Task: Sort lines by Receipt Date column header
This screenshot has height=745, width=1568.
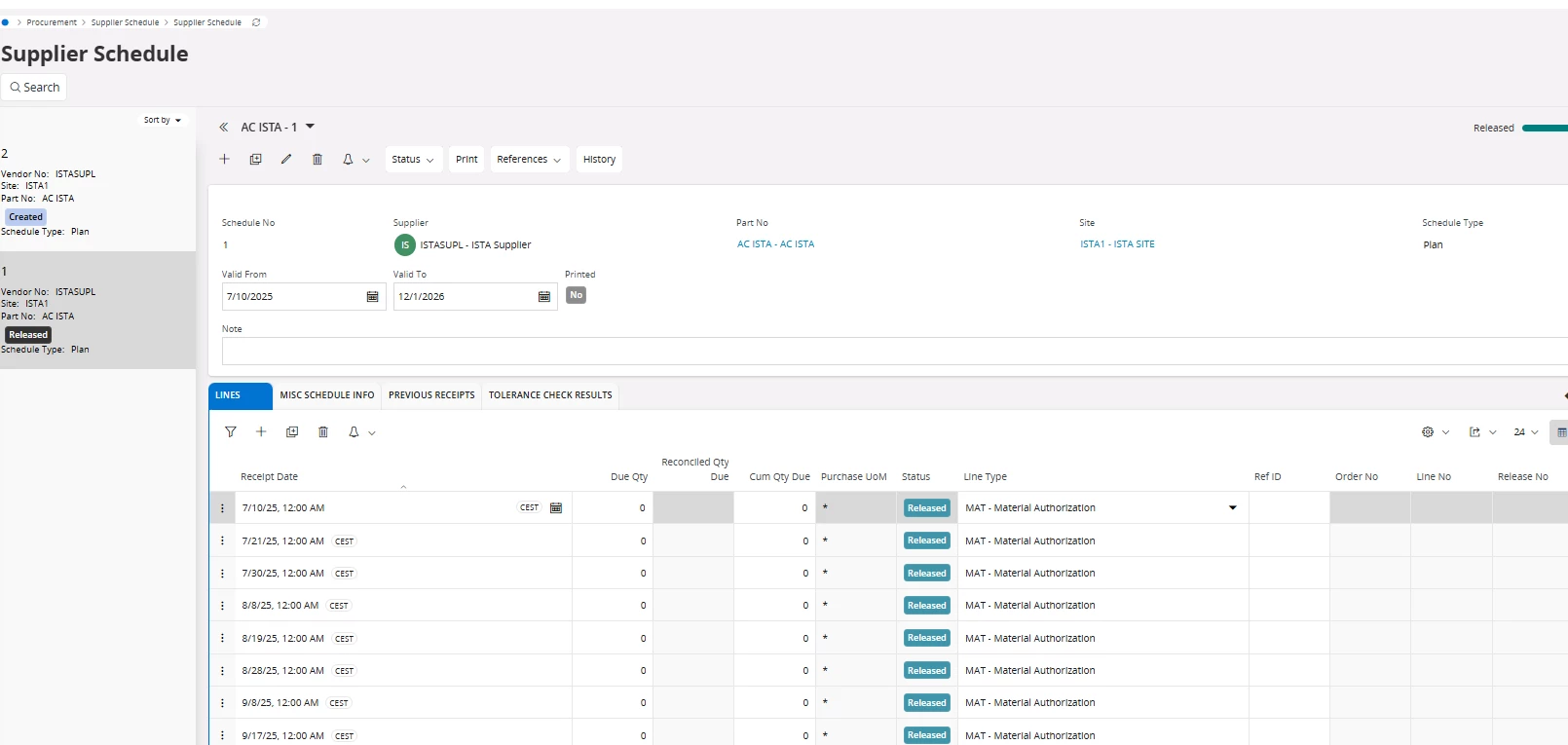Action: click(270, 477)
